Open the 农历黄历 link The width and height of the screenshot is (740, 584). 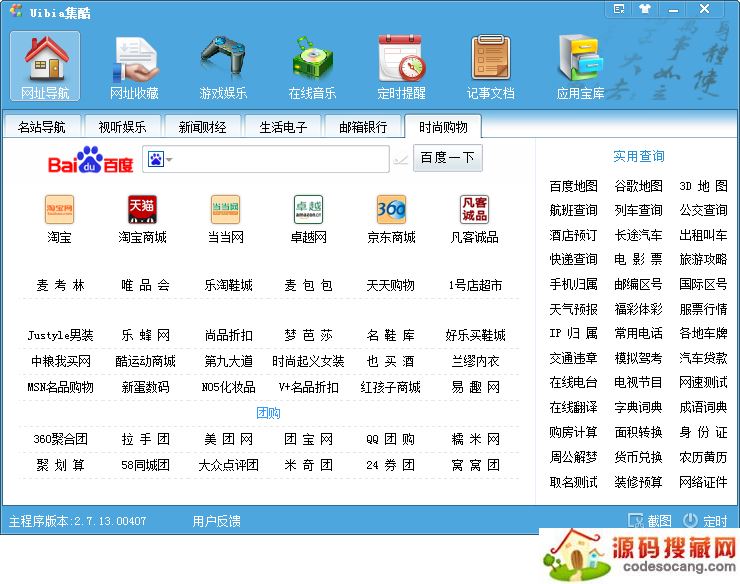click(703, 457)
